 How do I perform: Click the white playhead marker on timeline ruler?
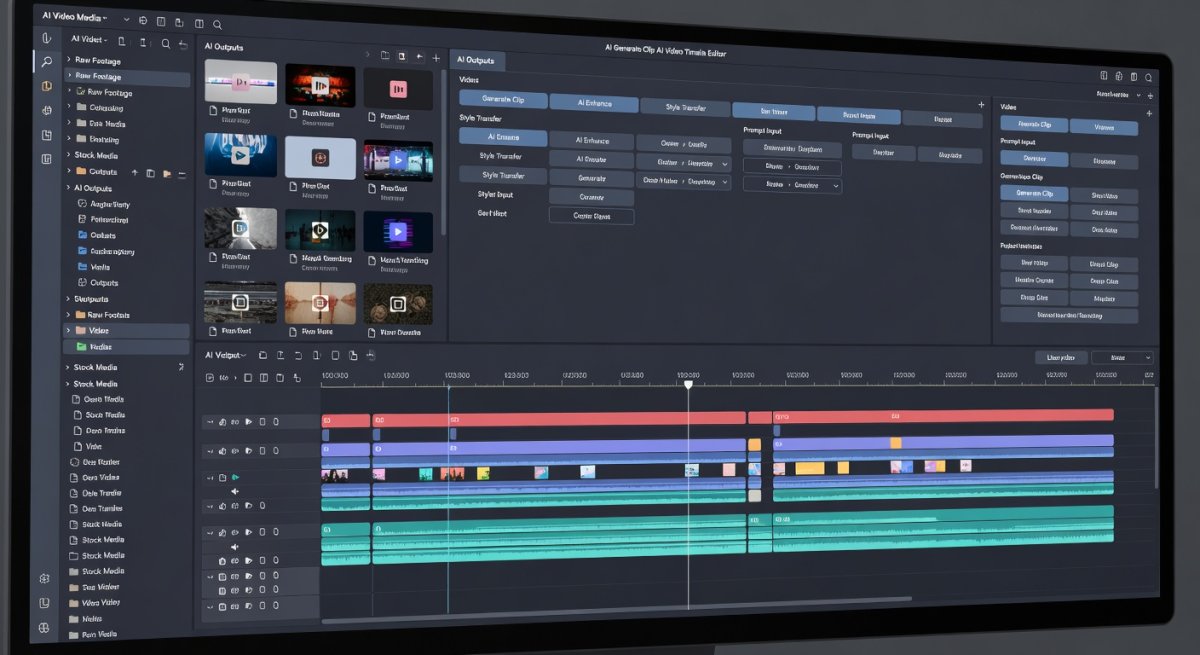(688, 384)
